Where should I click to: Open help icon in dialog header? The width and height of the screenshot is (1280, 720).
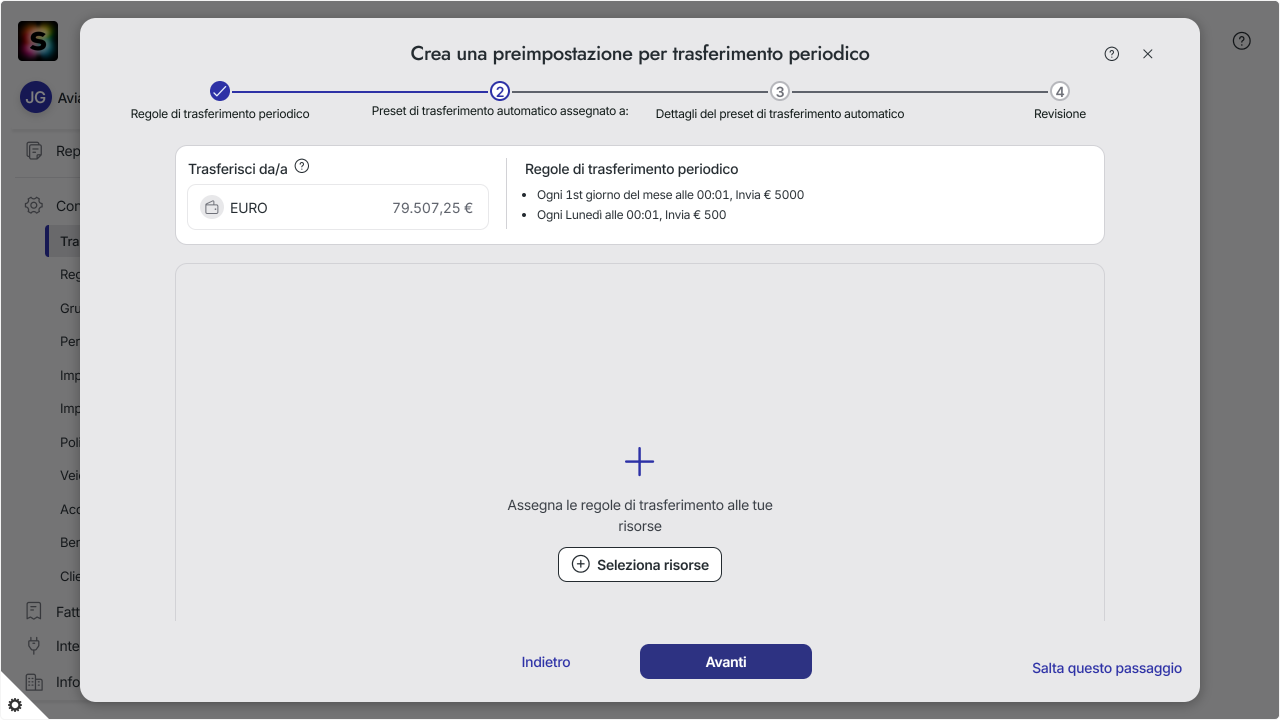coord(1112,54)
